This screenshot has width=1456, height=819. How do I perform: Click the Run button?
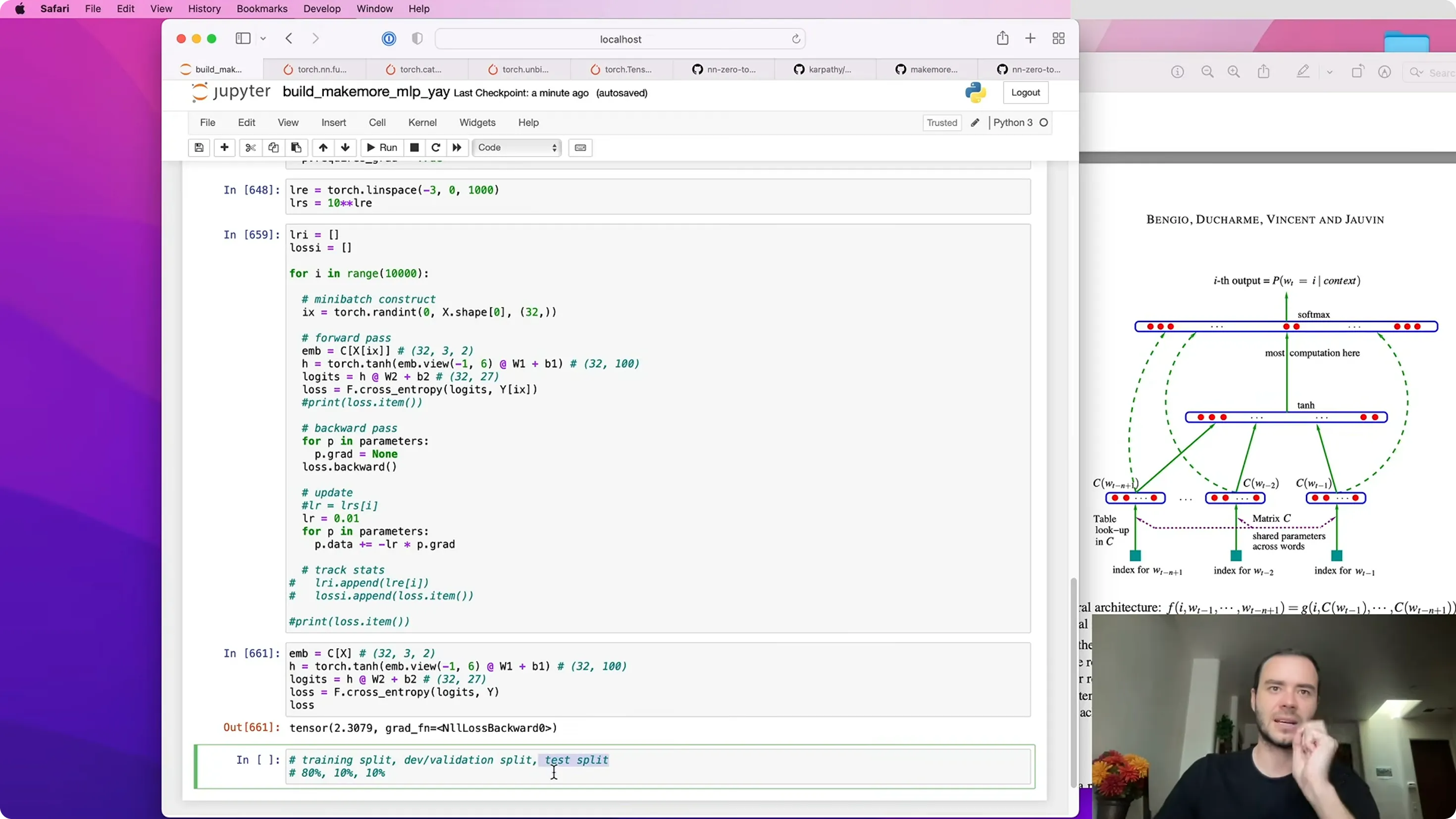(382, 148)
